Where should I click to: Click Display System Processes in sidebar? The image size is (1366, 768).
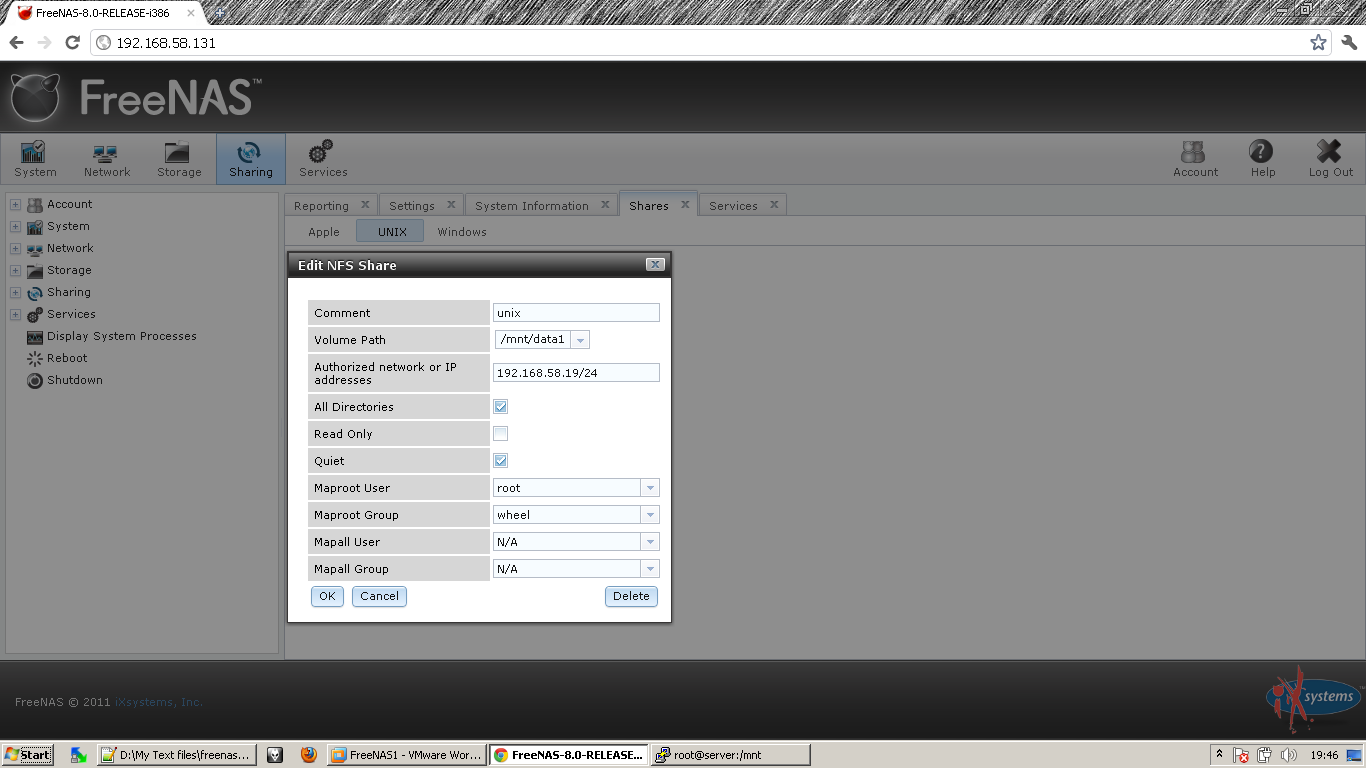click(121, 336)
